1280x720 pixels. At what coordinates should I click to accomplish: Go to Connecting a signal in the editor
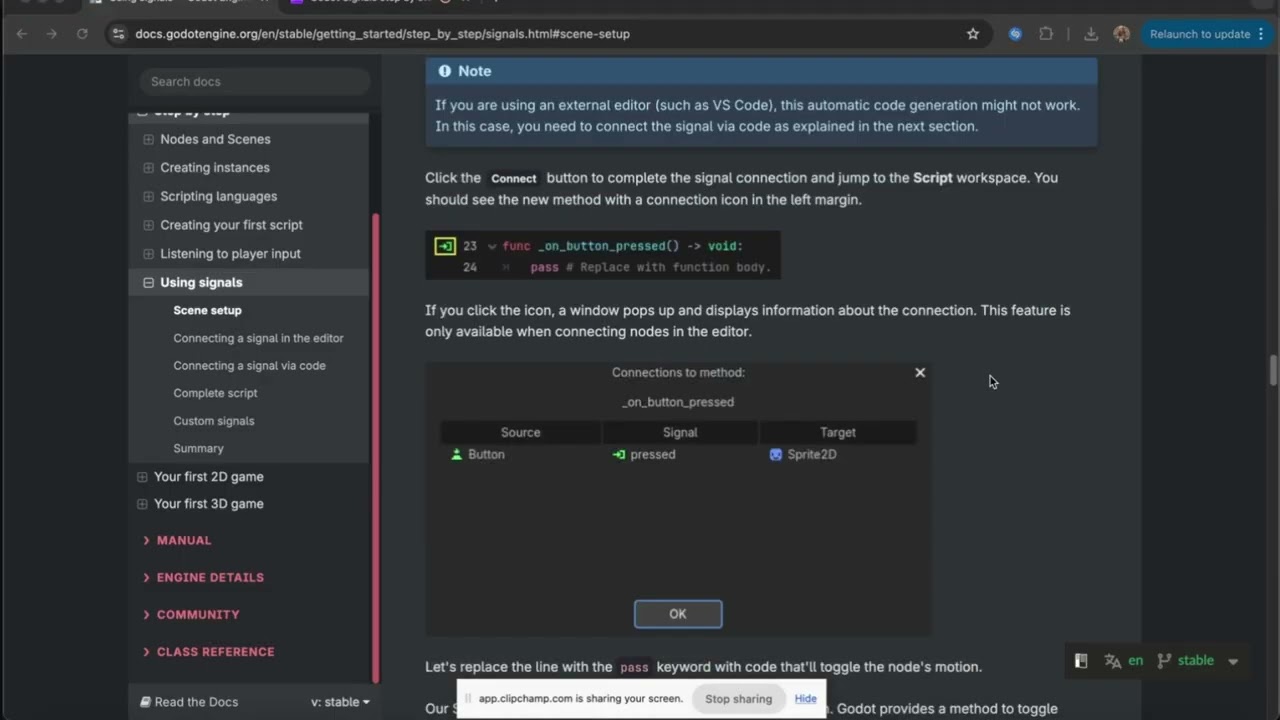click(258, 338)
